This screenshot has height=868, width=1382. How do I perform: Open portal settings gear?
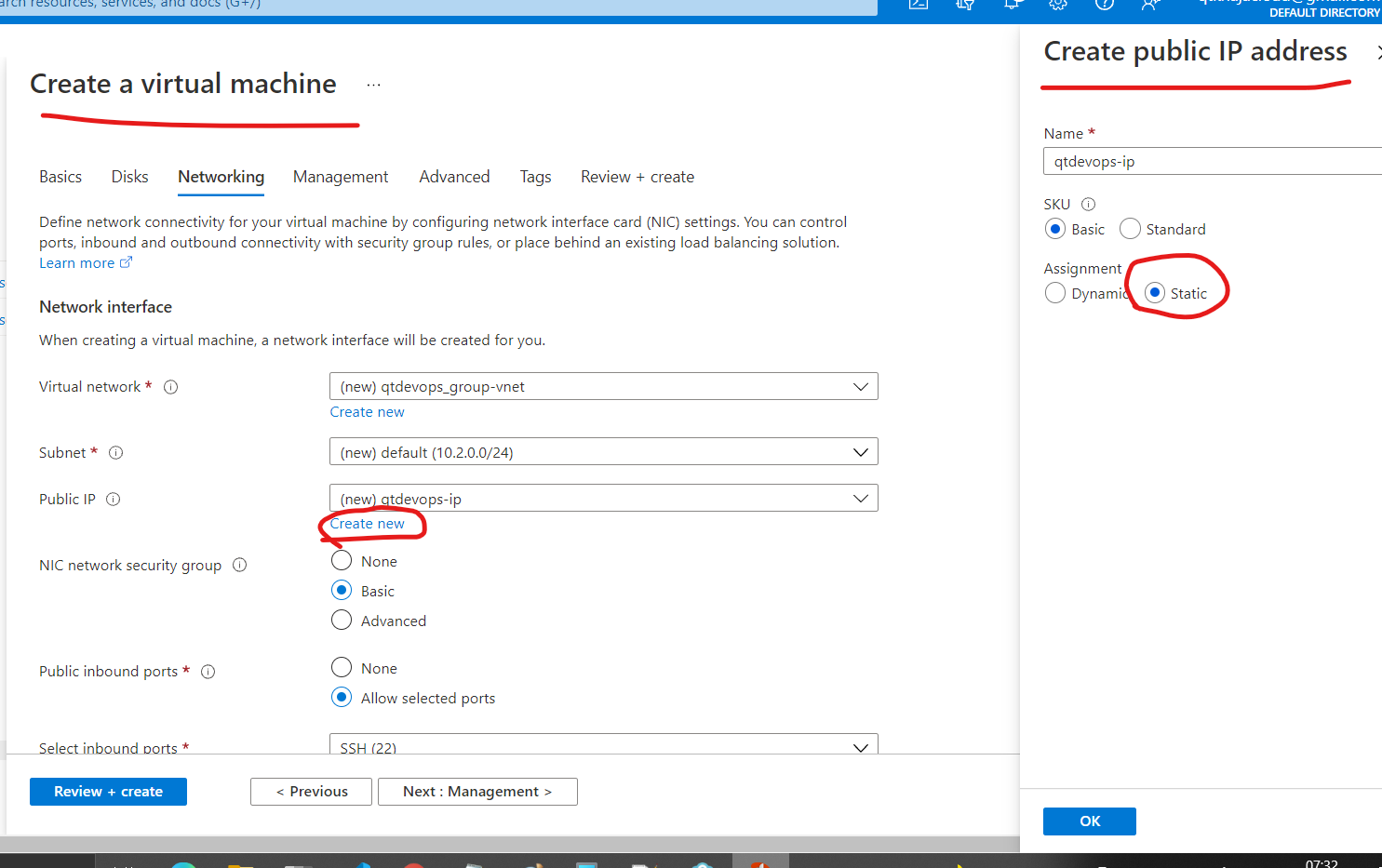tap(1058, 4)
